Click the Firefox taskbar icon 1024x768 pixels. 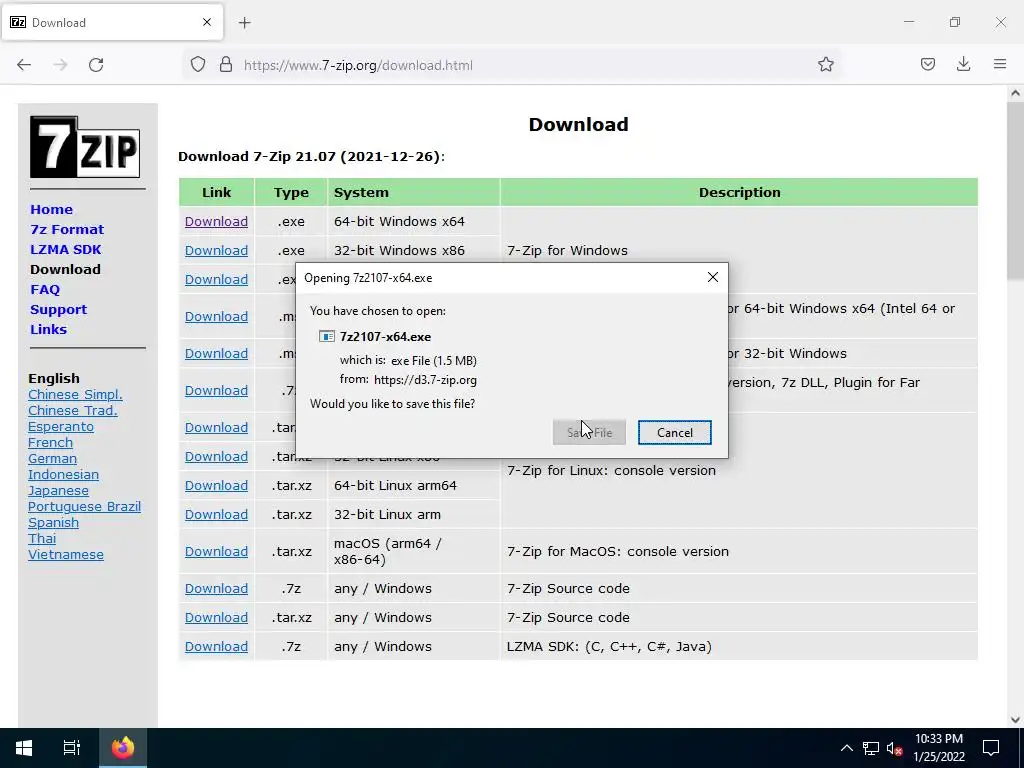123,748
